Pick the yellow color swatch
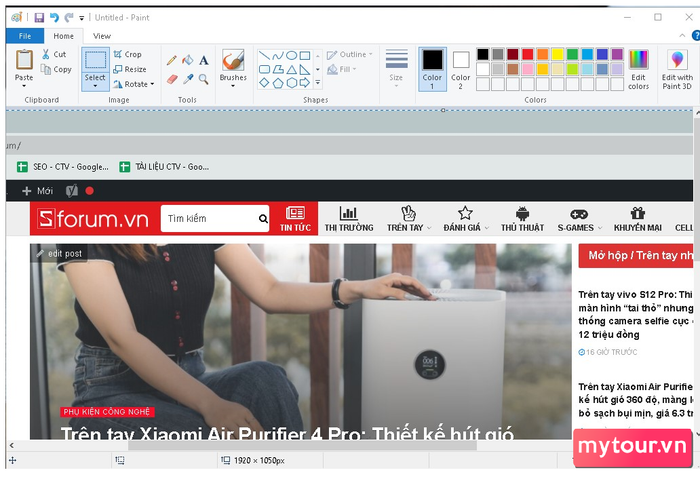This screenshot has height=477, width=700. [x=557, y=54]
